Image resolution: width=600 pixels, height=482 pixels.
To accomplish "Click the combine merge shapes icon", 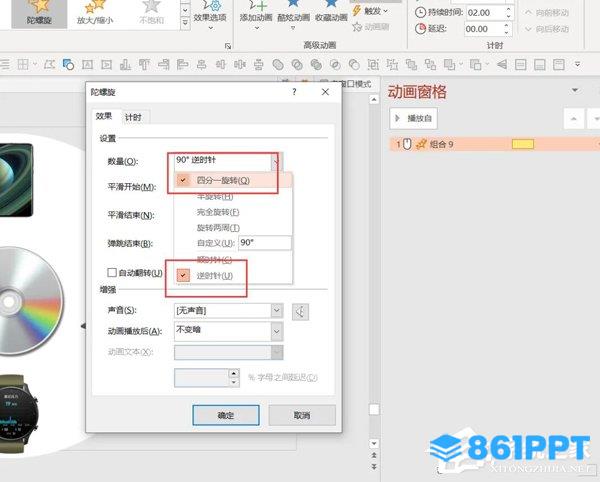I will click(297, 65).
